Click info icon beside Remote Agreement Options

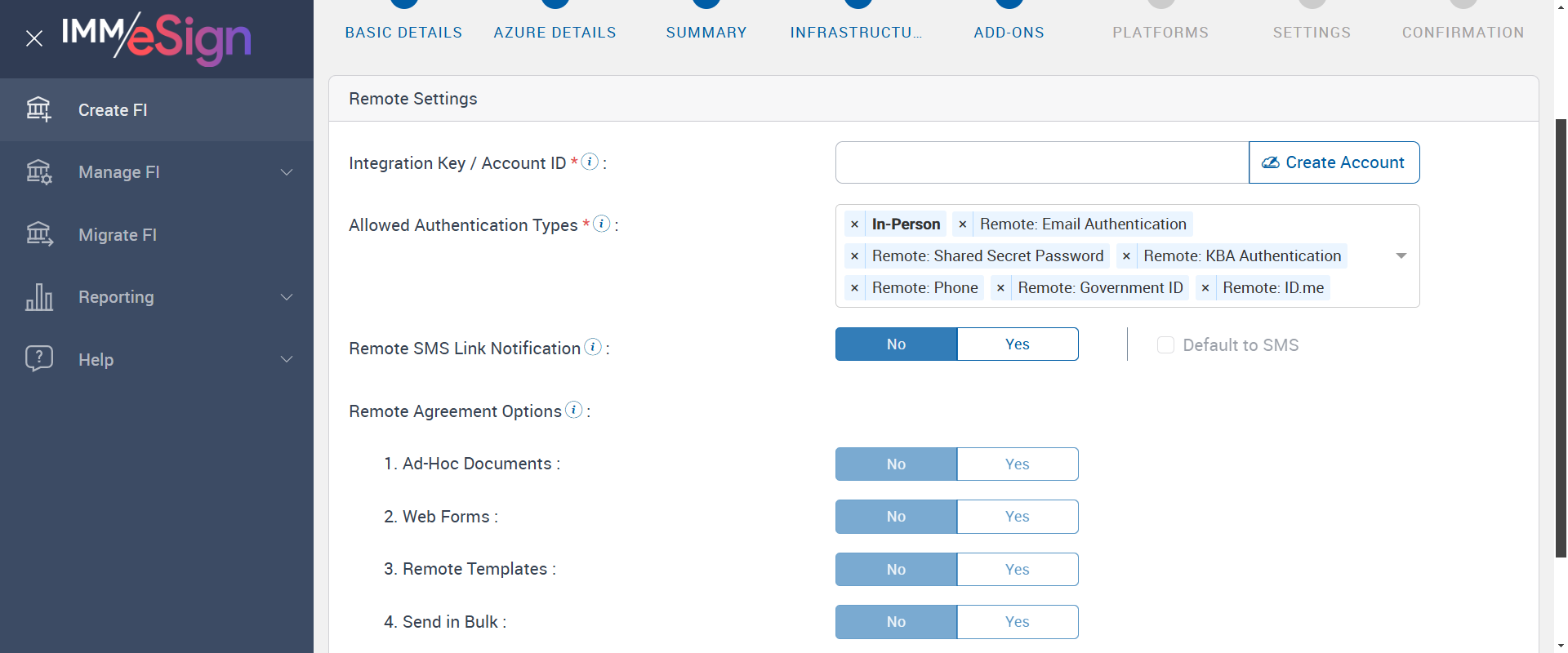[574, 410]
